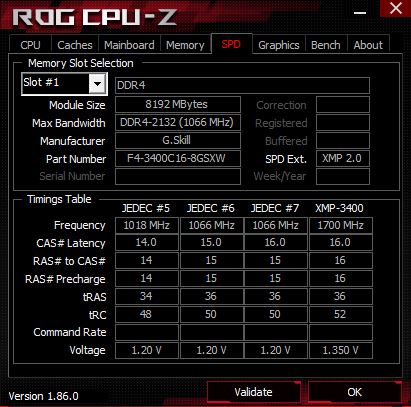Viewport: 411px width, 407px height.
Task: Click the Manufacturer G.Skill field
Action: [178, 140]
